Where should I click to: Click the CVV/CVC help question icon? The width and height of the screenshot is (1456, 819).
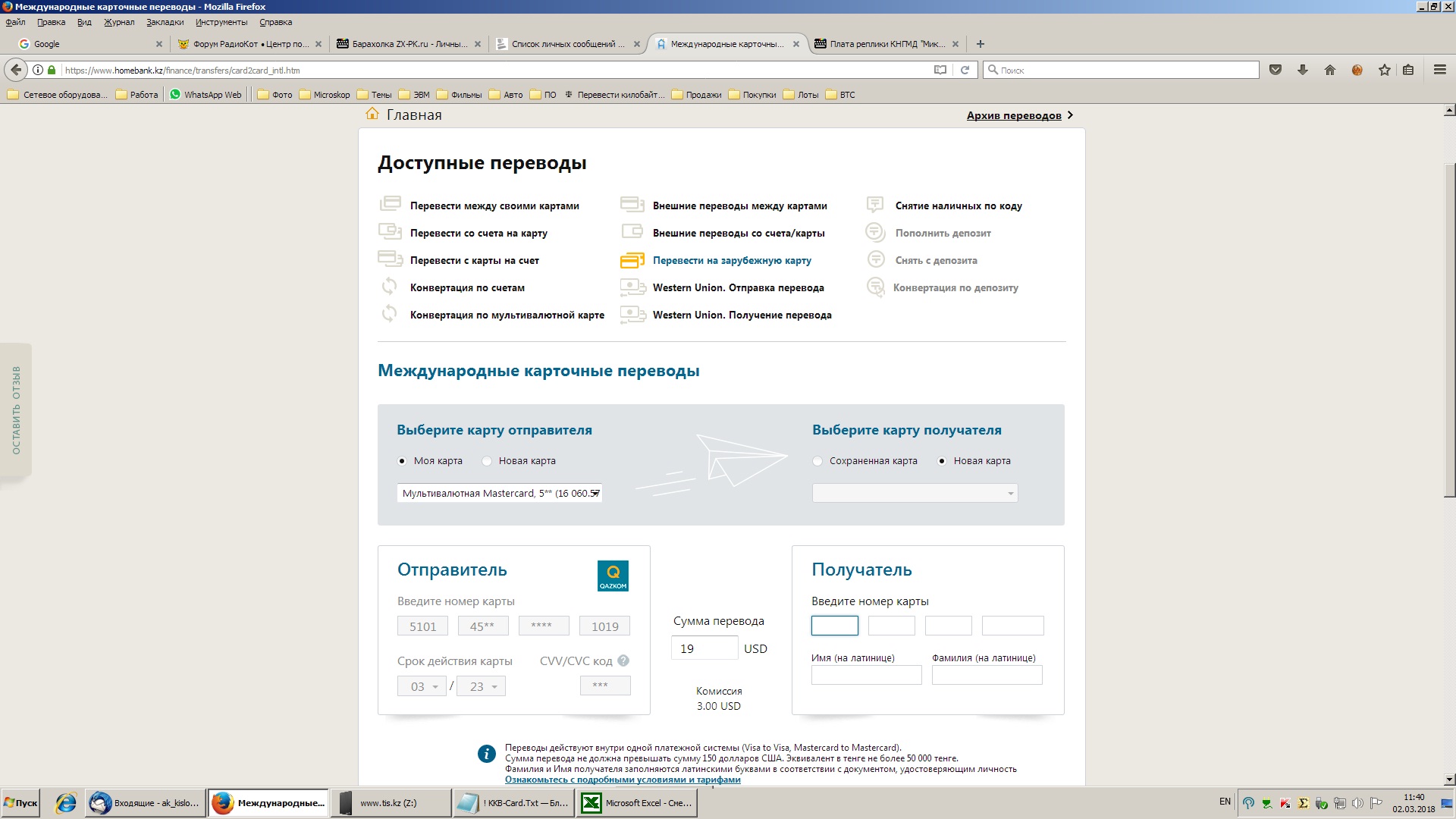[623, 661]
